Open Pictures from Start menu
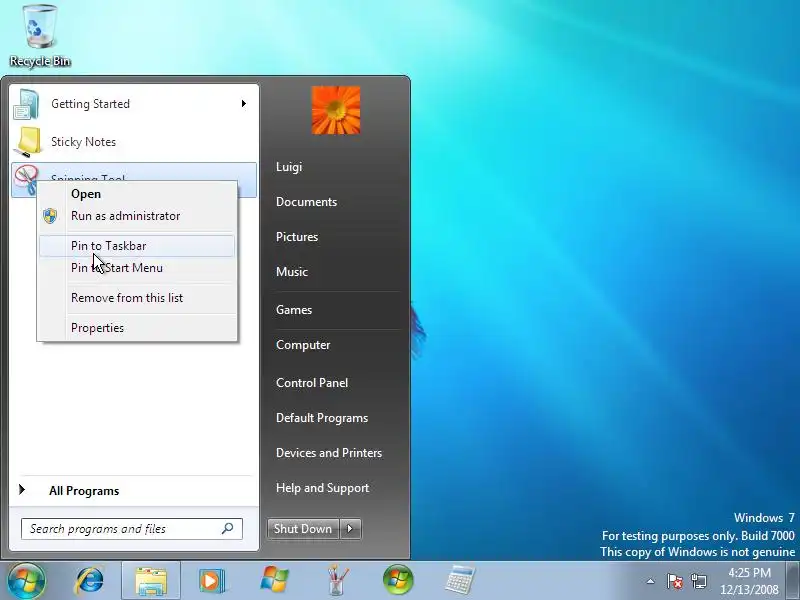The height and width of the screenshot is (600, 800). pos(297,237)
